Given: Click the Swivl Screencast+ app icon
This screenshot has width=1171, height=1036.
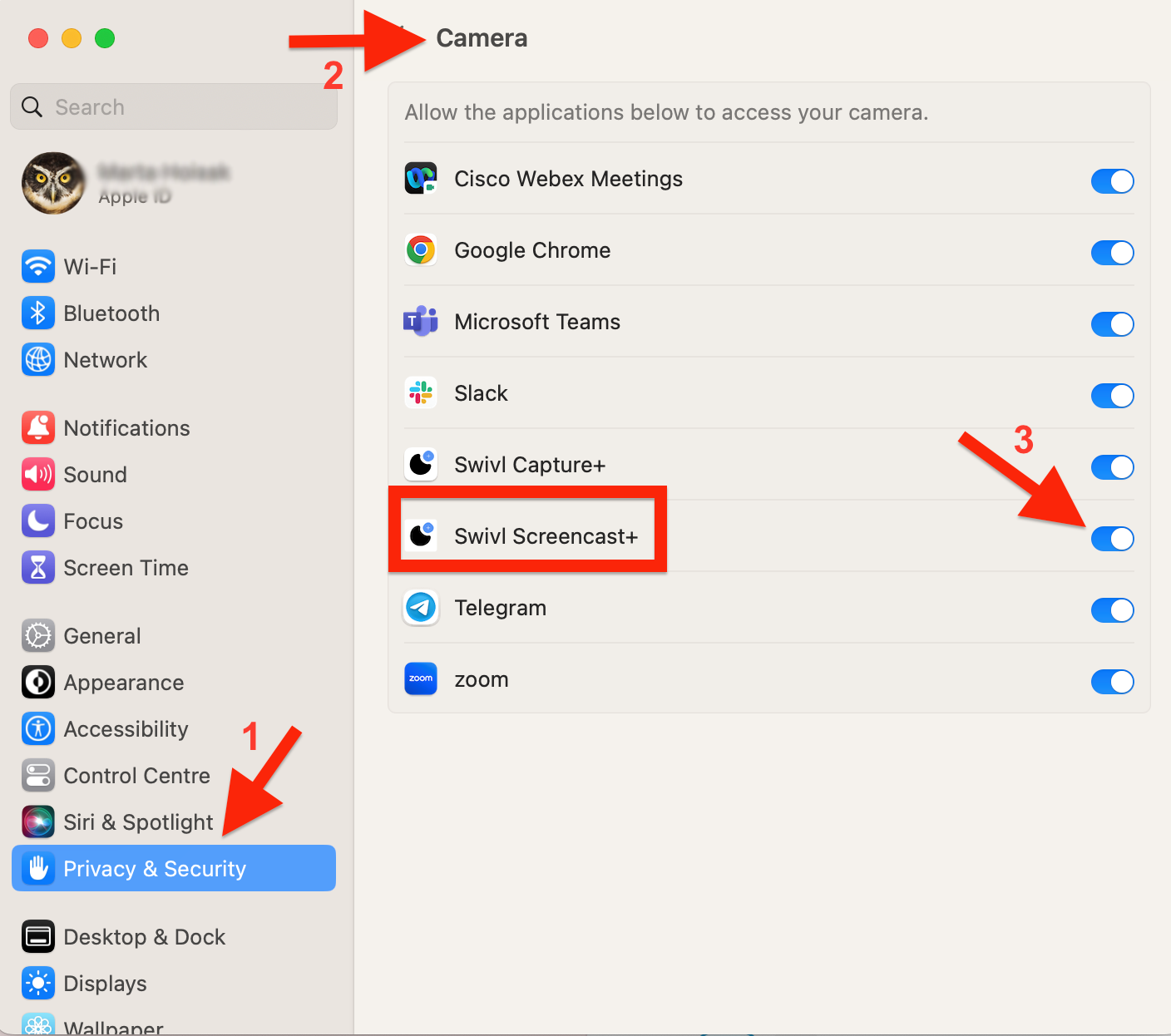Looking at the screenshot, I should click(x=421, y=536).
